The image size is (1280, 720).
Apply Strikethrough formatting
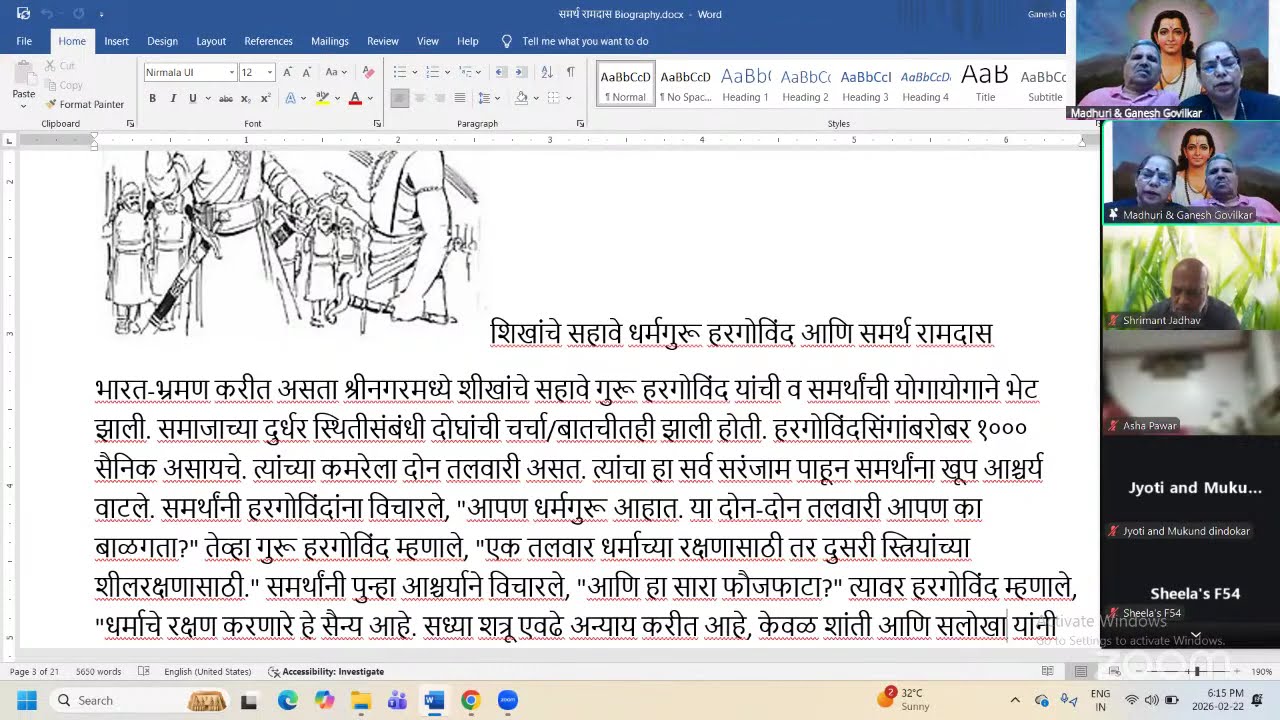(226, 98)
